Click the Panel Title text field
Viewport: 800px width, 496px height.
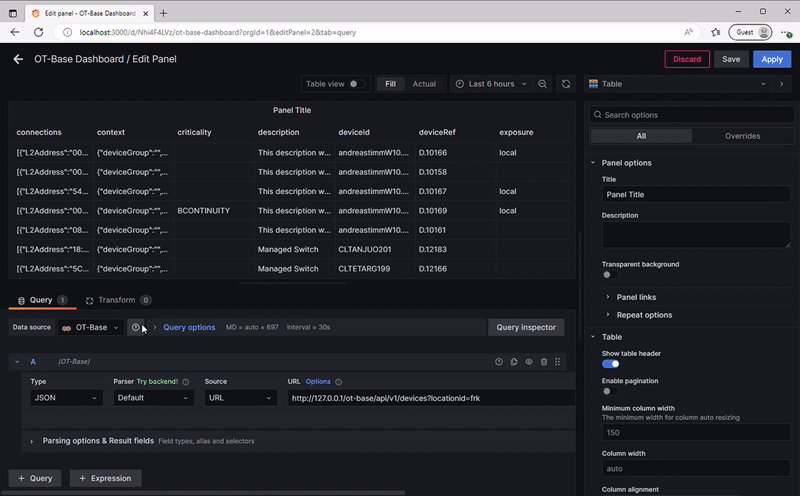pos(696,194)
